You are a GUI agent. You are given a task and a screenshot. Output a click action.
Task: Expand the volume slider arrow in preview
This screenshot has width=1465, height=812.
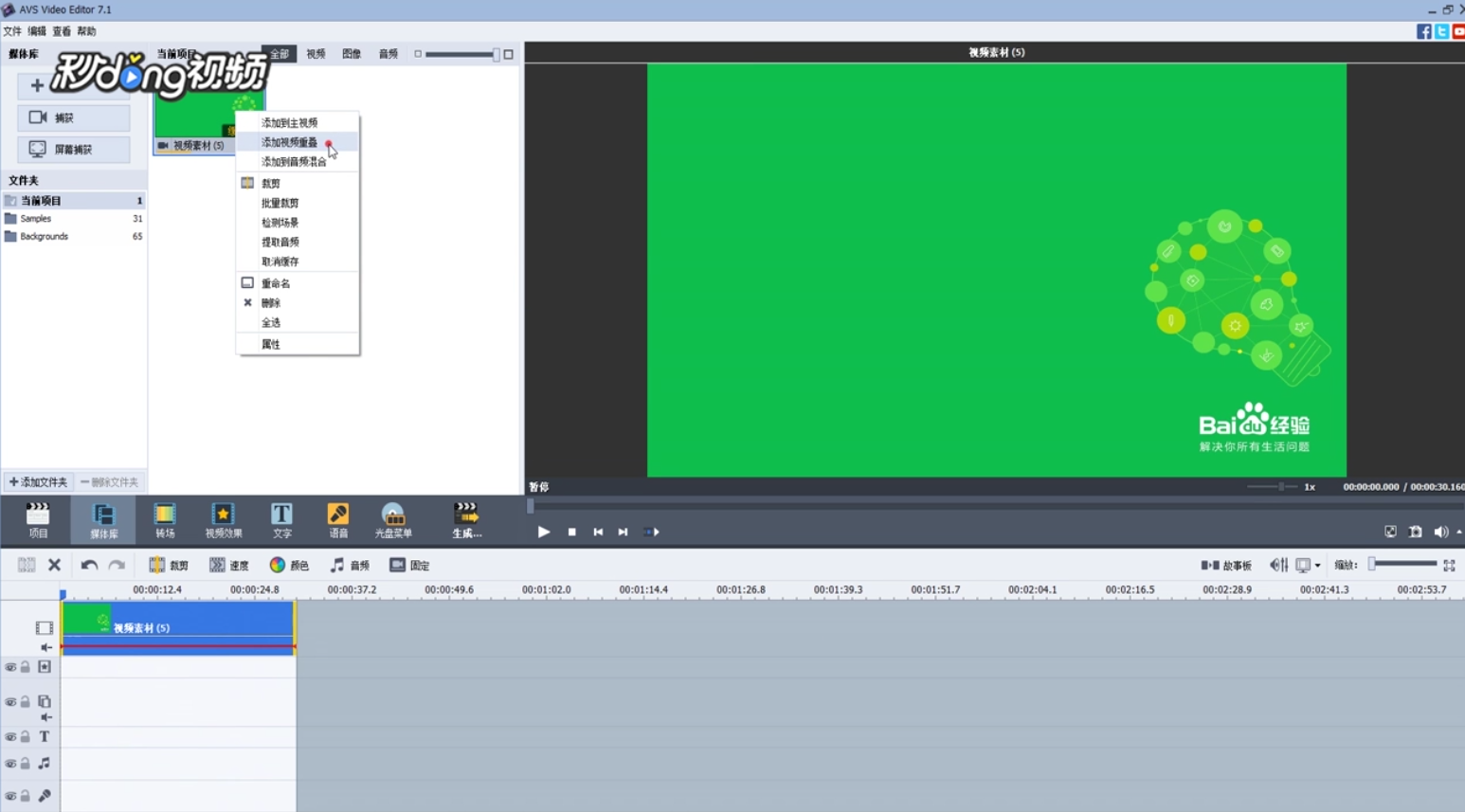pyautogui.click(x=1458, y=532)
